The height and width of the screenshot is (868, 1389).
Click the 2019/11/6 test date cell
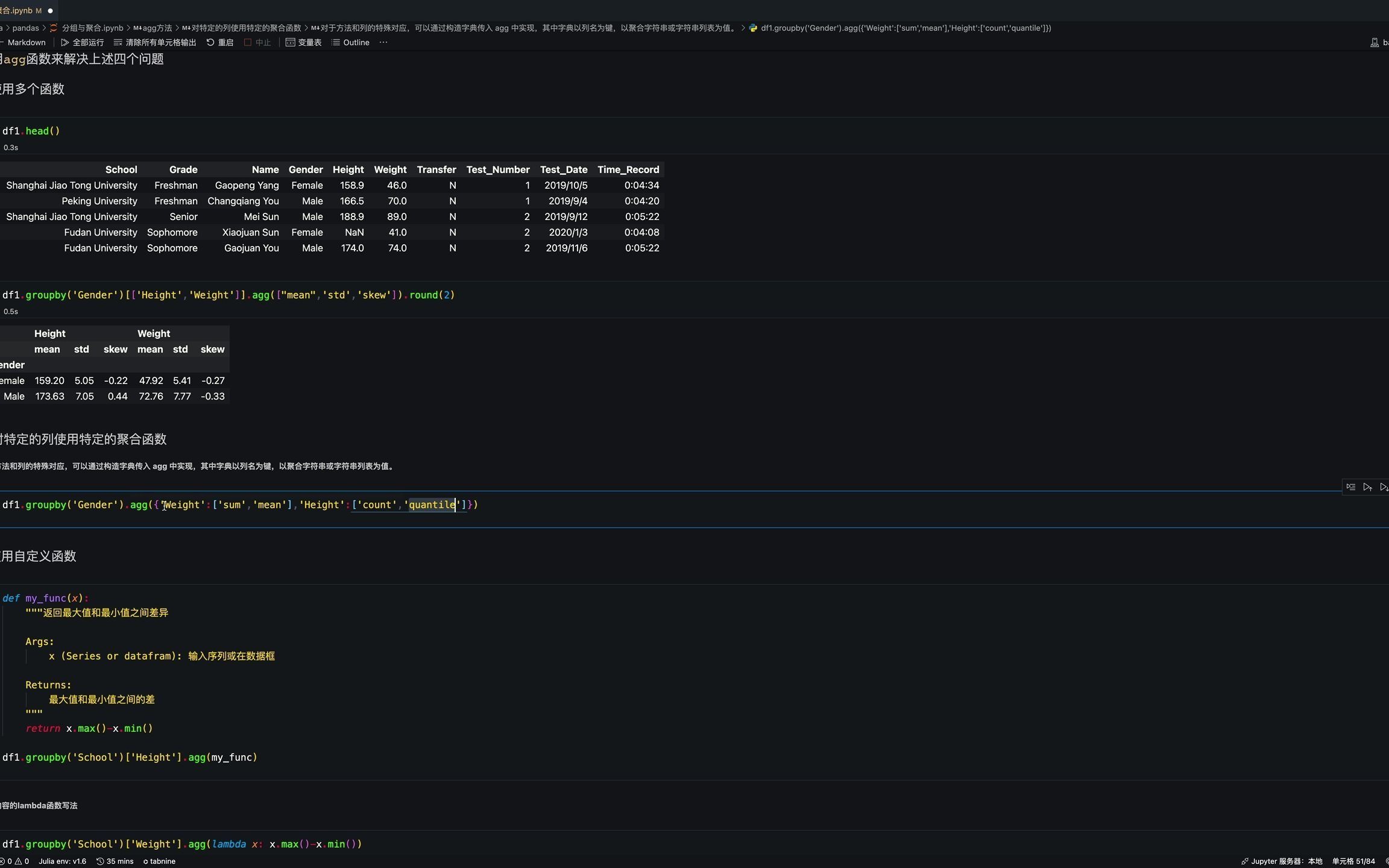point(567,248)
